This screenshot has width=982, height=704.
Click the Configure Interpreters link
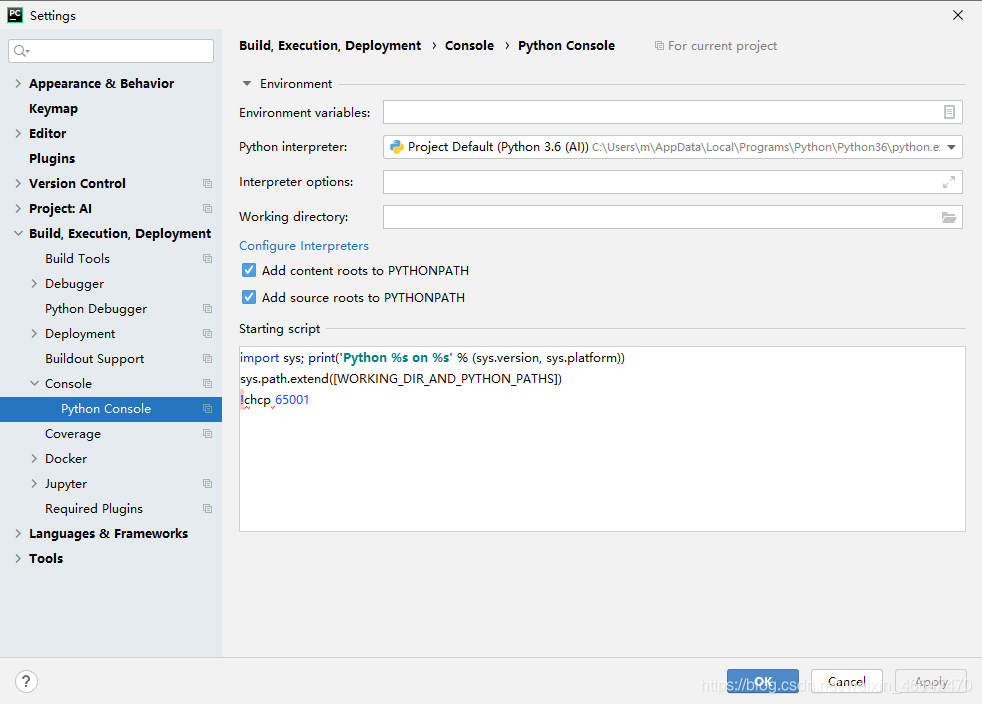click(304, 246)
